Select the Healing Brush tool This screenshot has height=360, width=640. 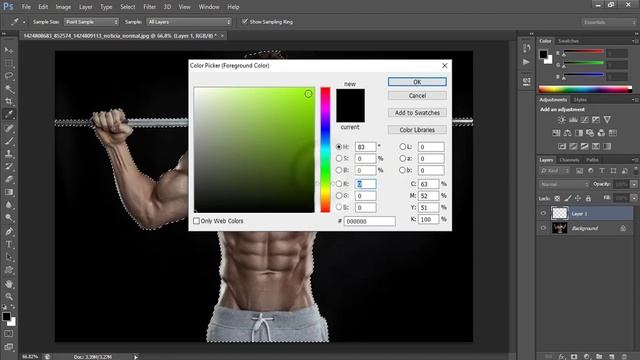(9, 128)
